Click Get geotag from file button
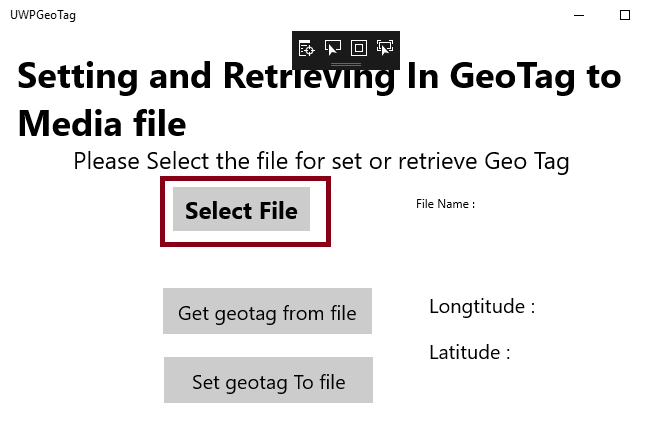 point(267,312)
